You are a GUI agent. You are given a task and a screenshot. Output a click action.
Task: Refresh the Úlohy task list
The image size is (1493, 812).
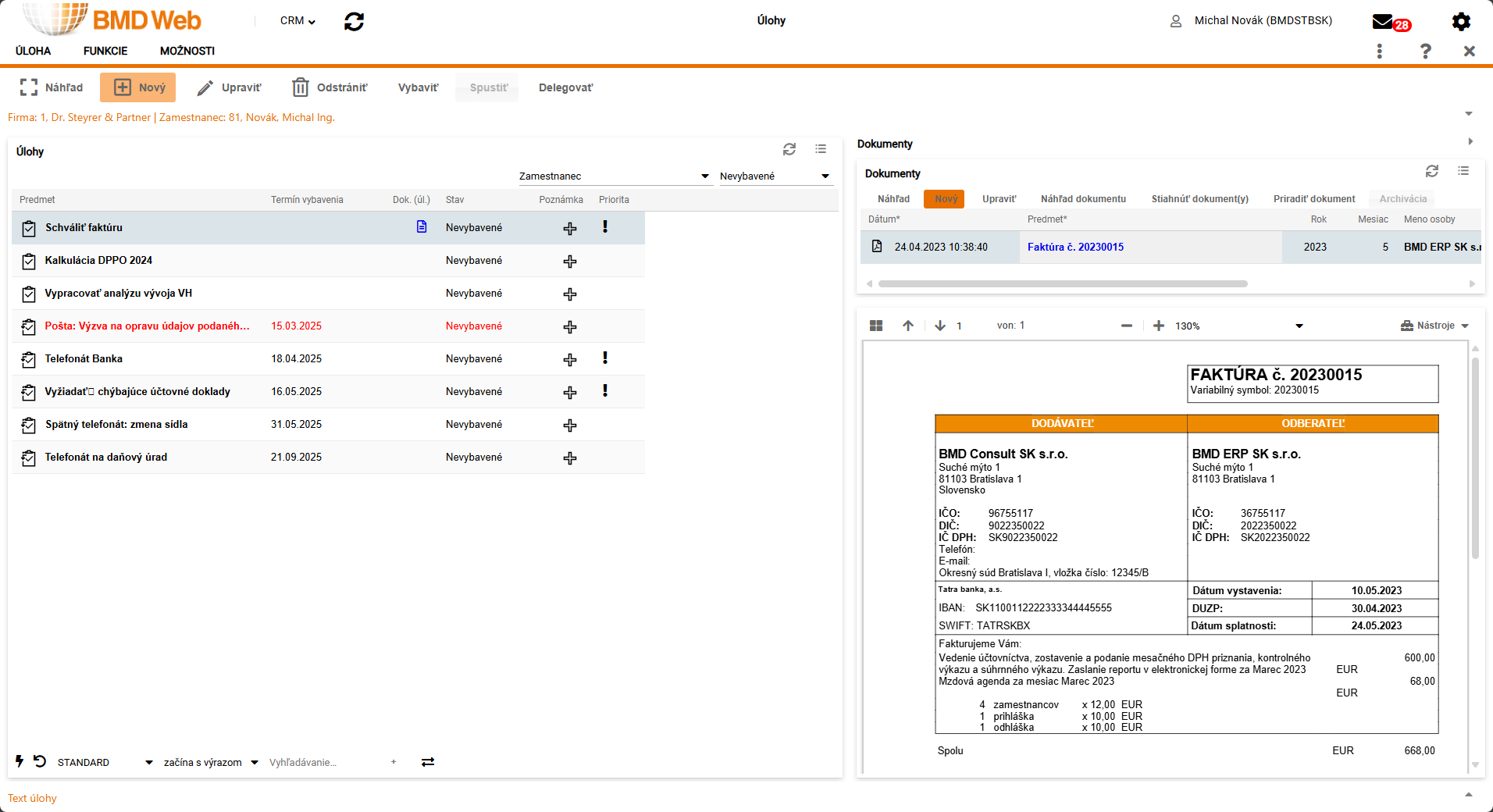[789, 149]
